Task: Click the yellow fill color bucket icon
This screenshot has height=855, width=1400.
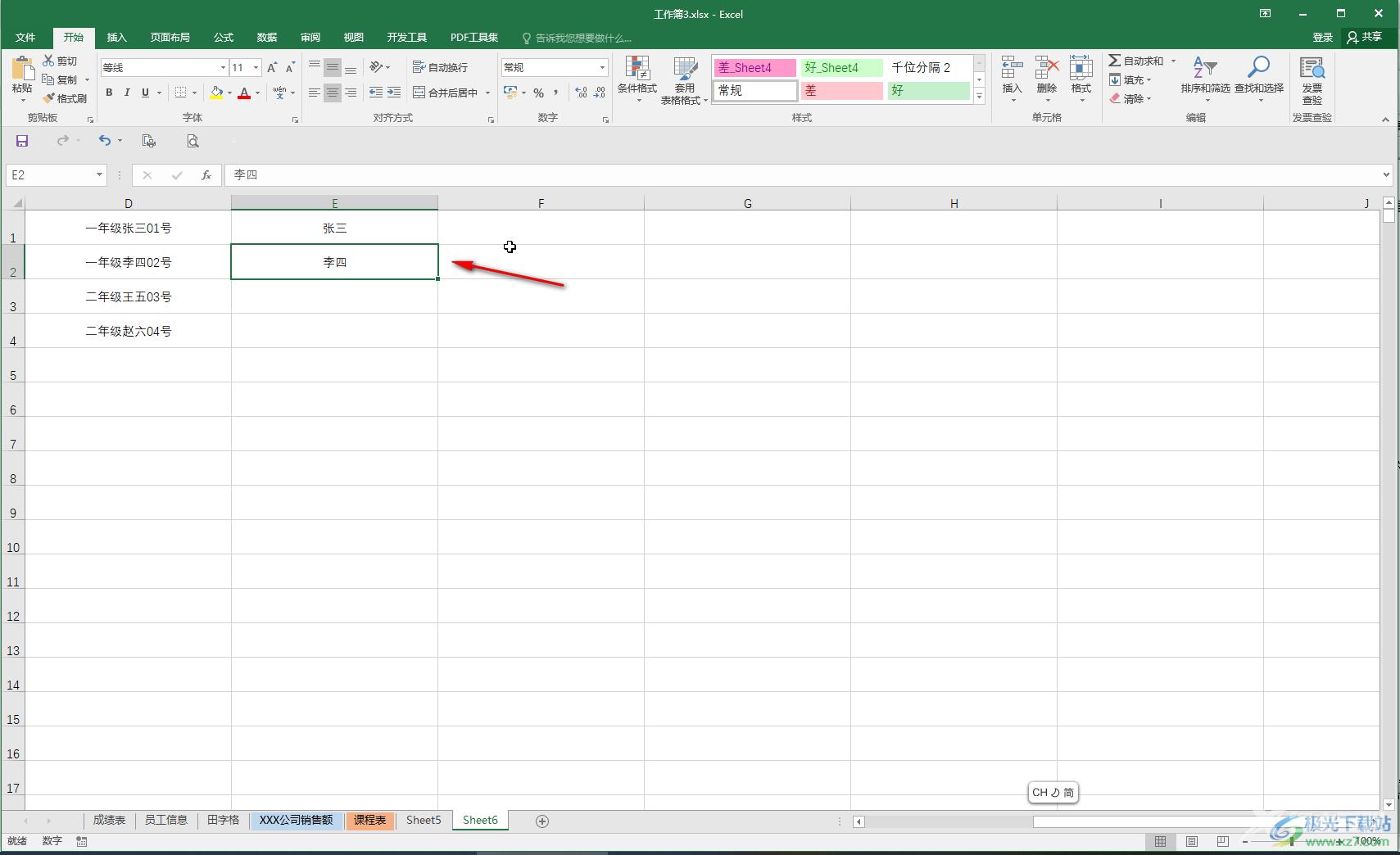Action: coord(216,93)
